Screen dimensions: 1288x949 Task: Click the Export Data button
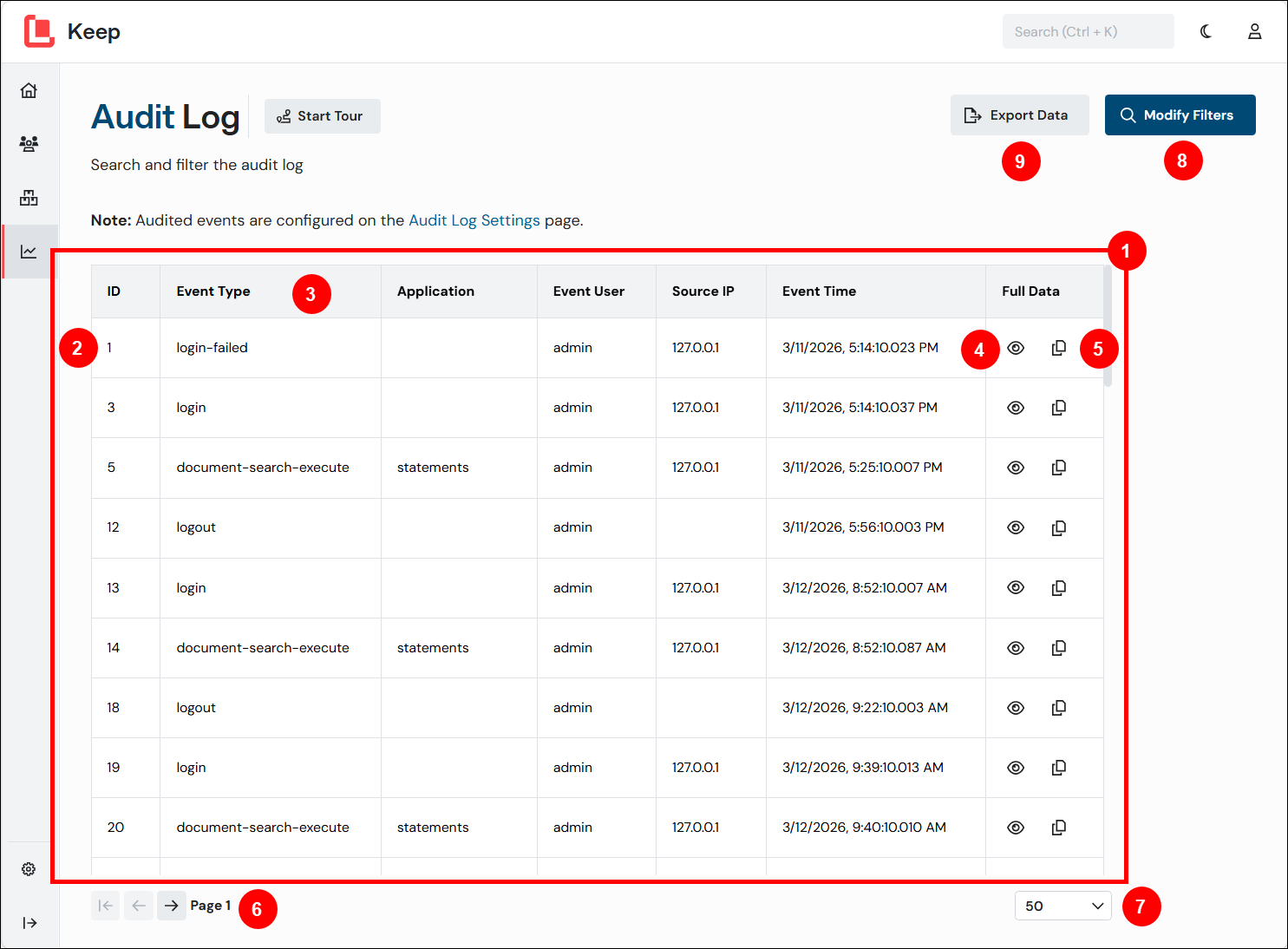click(x=1019, y=115)
